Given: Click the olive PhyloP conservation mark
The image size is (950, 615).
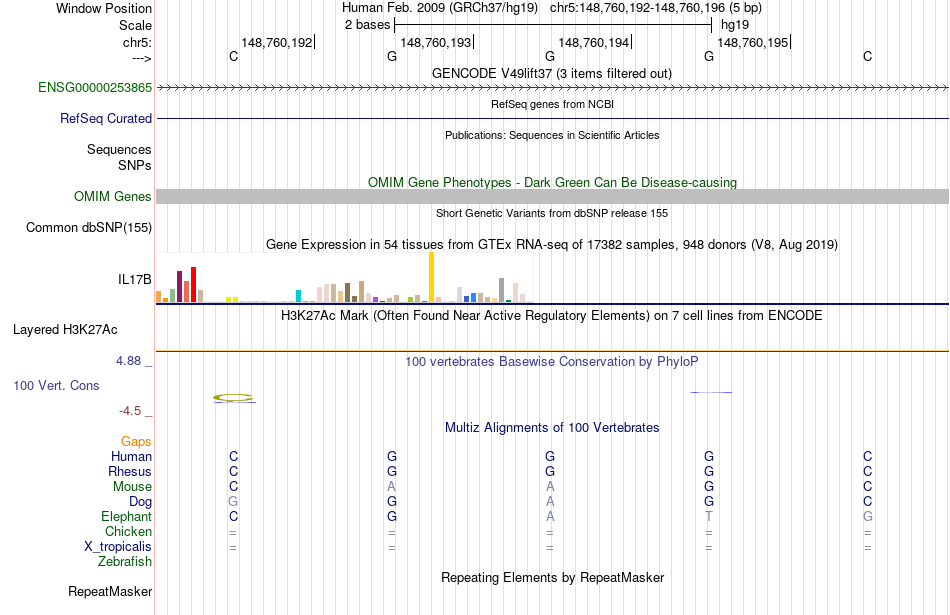Looking at the screenshot, I should (233, 397).
